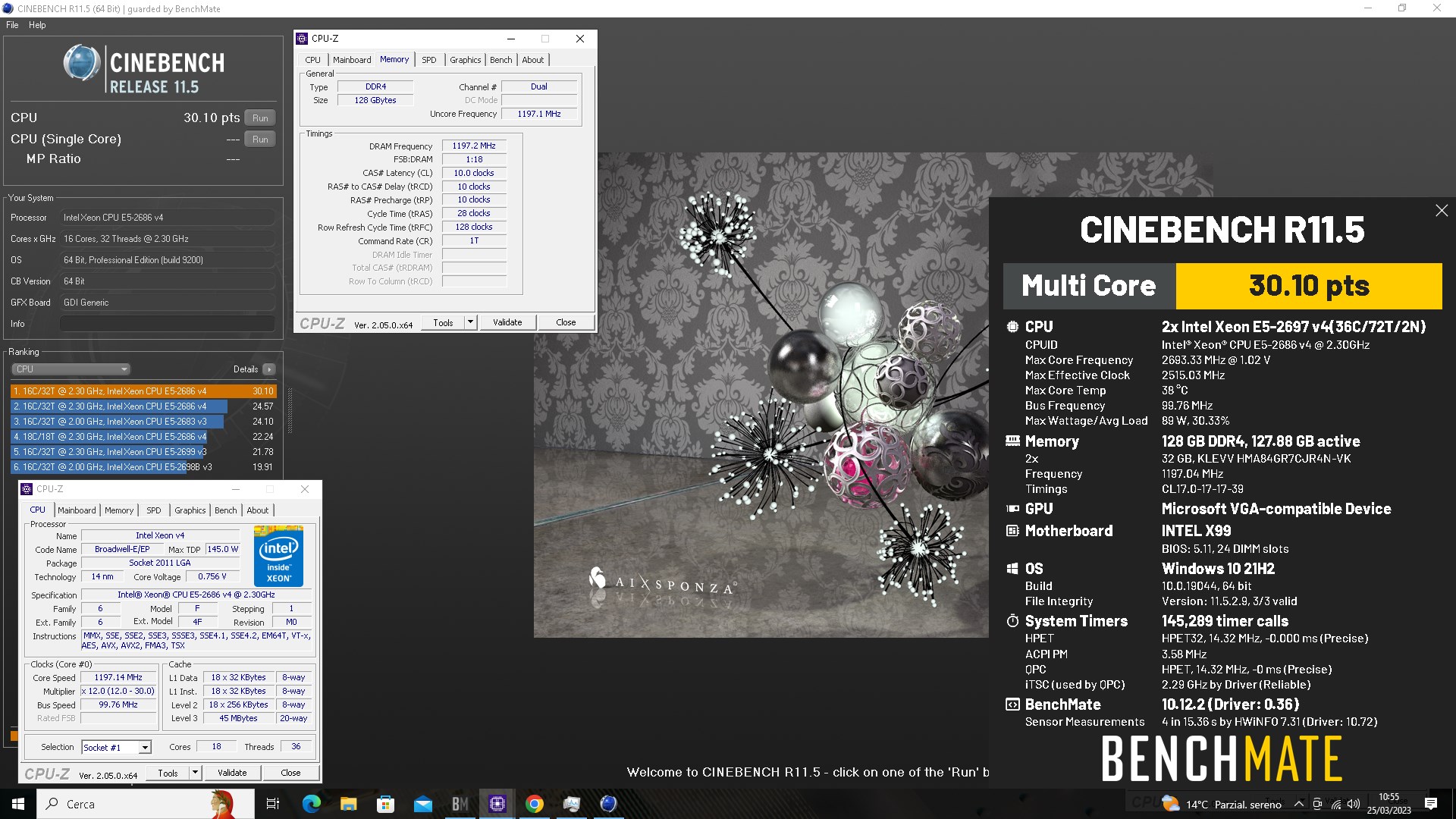Open Task View on the taskbar
1456x819 pixels.
pos(273,804)
